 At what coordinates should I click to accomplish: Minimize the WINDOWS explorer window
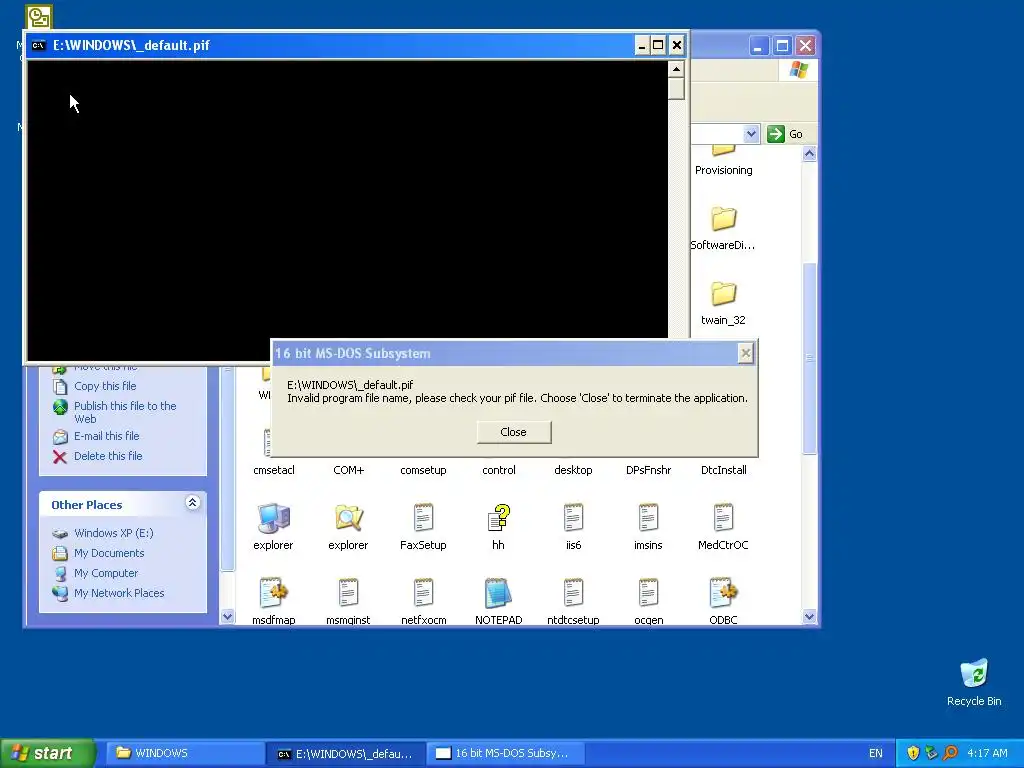(758, 46)
